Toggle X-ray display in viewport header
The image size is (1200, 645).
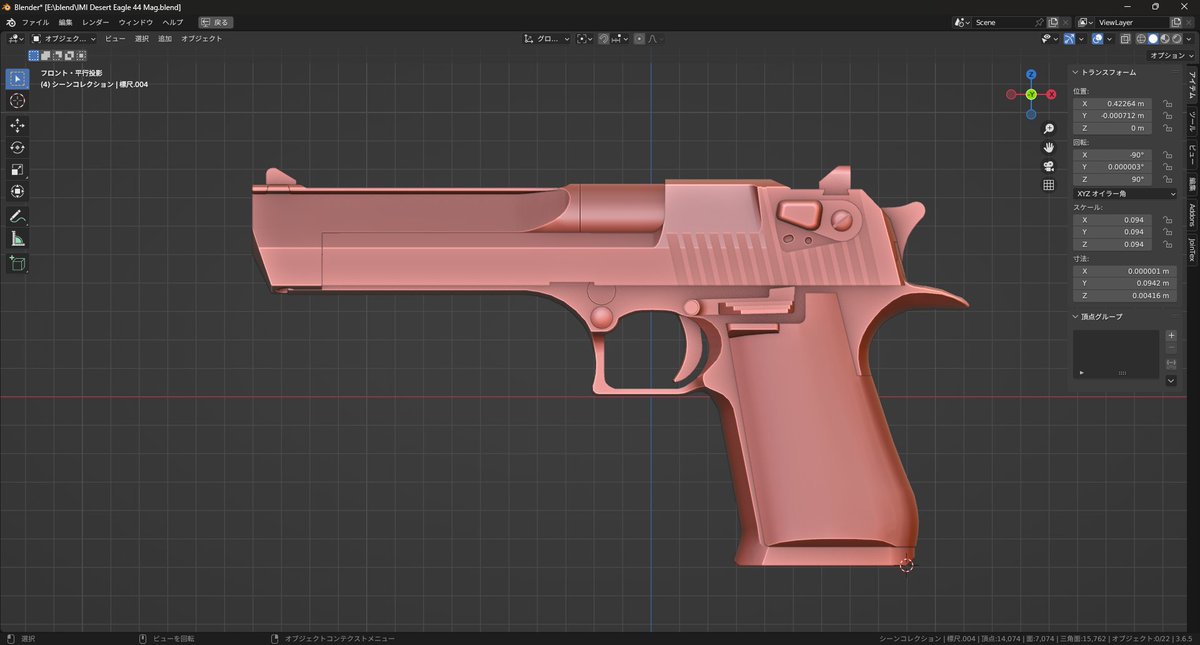coord(1125,39)
